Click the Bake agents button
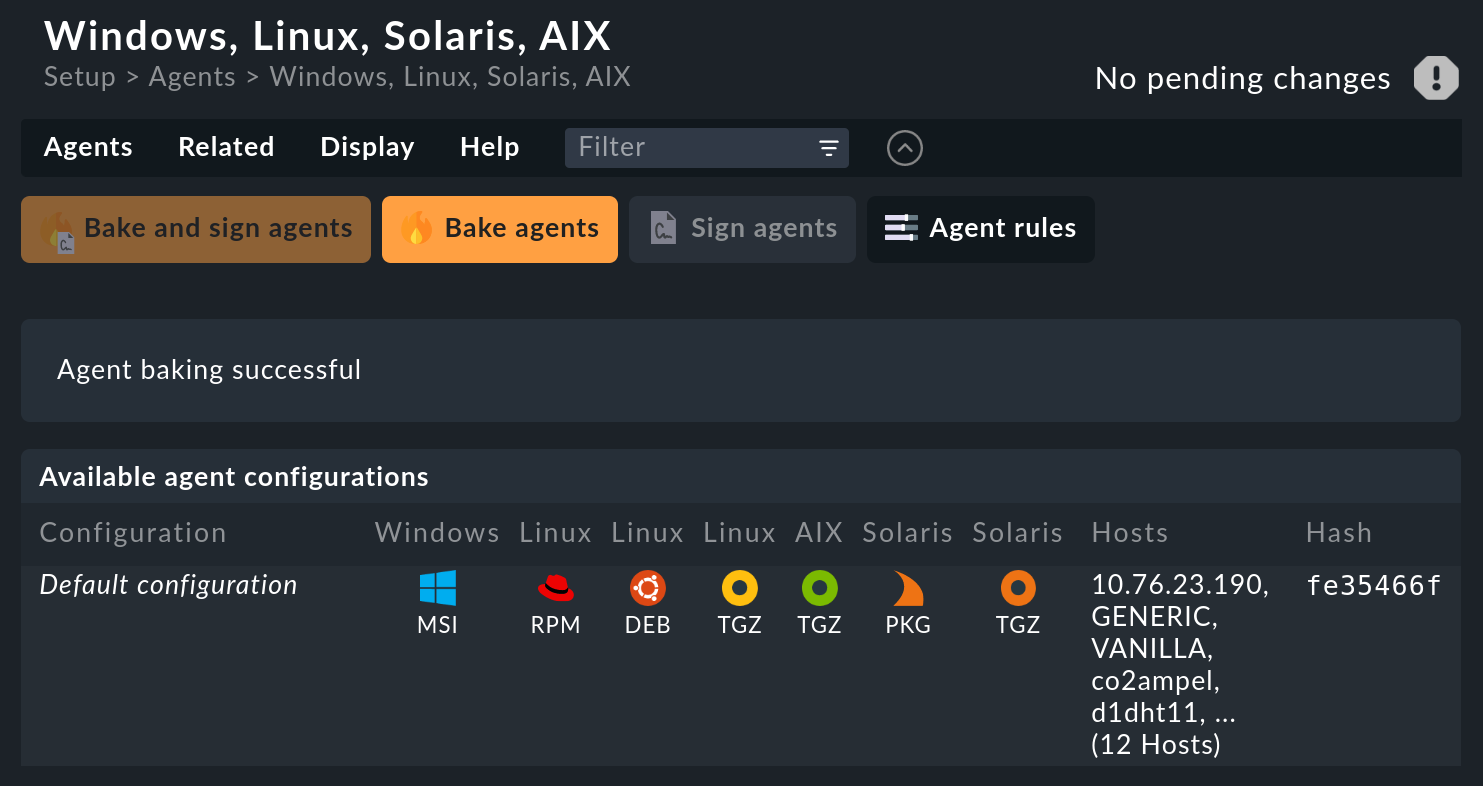 point(500,229)
